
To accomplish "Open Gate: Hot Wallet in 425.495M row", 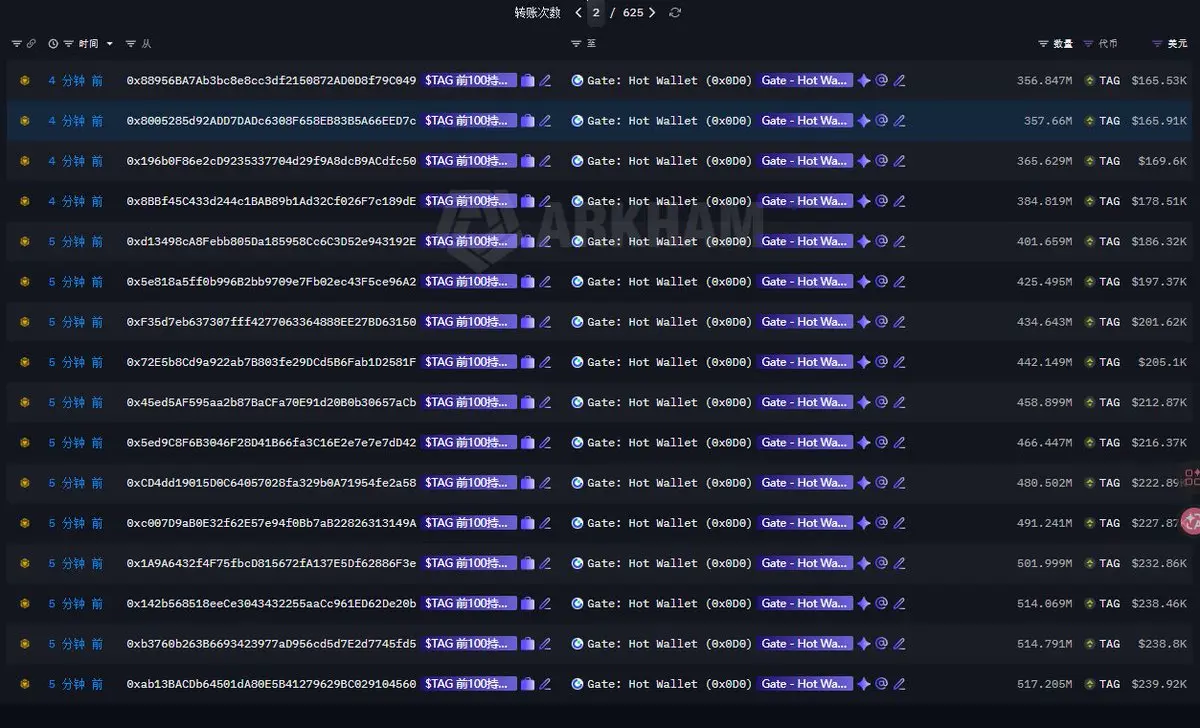I will pos(669,282).
